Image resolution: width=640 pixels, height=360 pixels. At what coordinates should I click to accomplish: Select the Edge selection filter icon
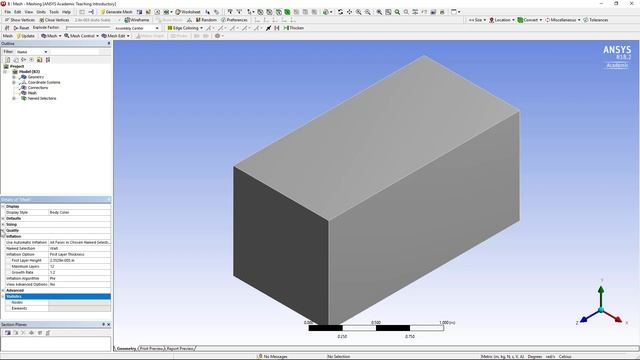[269, 12]
